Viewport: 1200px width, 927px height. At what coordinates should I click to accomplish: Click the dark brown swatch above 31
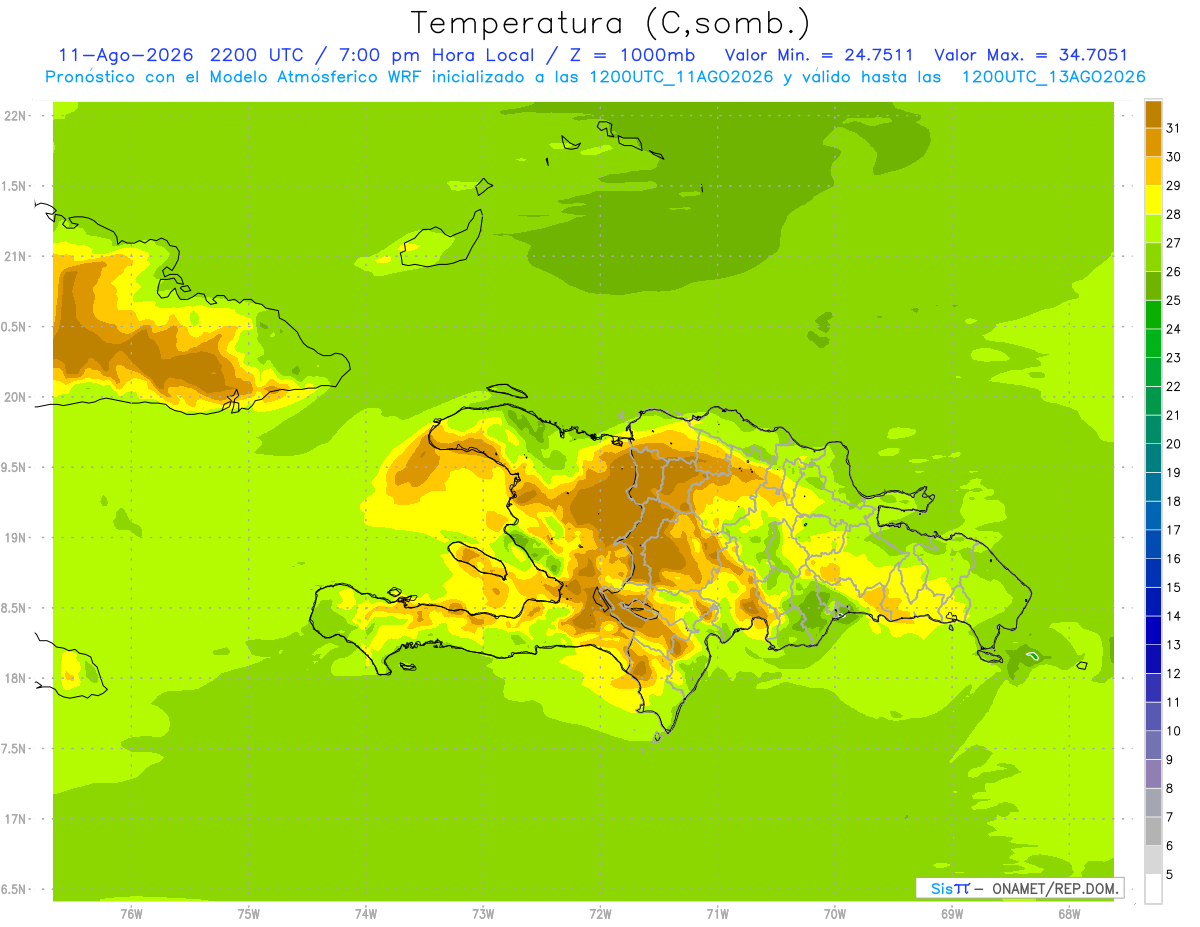coord(1153,113)
